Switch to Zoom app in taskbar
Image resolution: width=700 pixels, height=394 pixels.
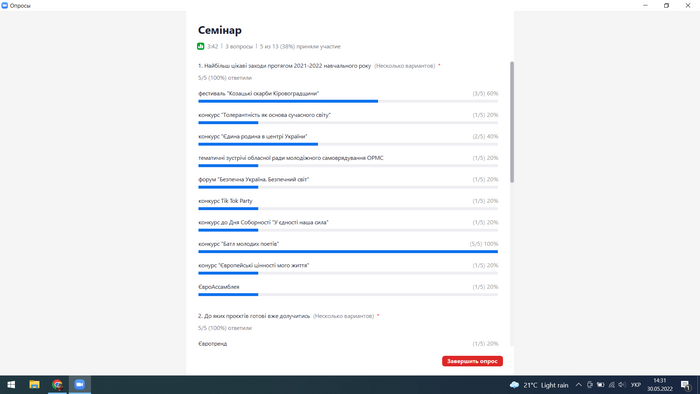pyautogui.click(x=80, y=384)
